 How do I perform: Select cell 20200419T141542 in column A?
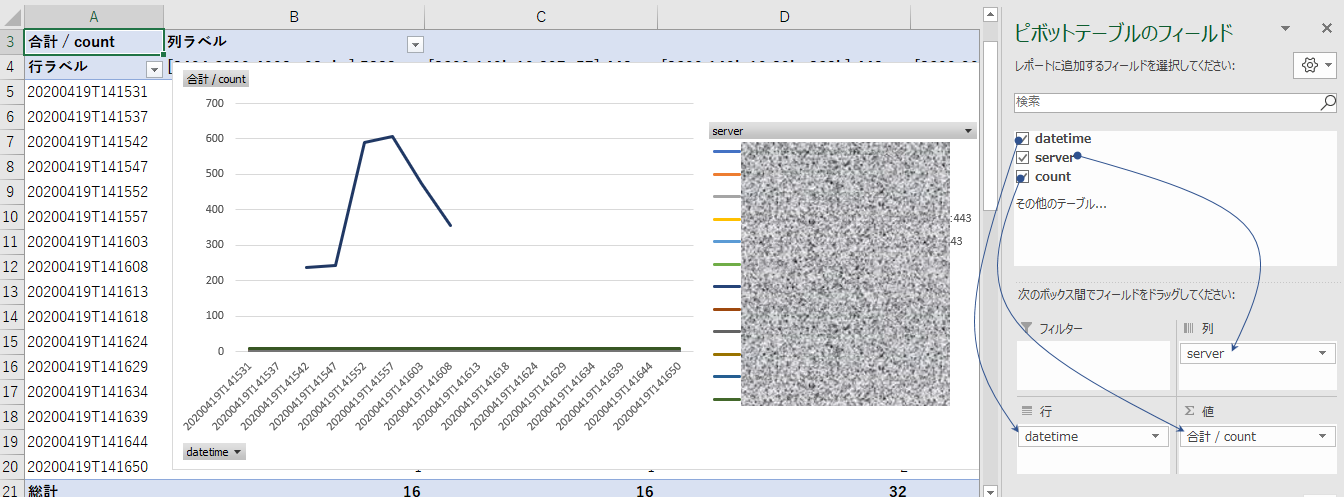point(94,142)
